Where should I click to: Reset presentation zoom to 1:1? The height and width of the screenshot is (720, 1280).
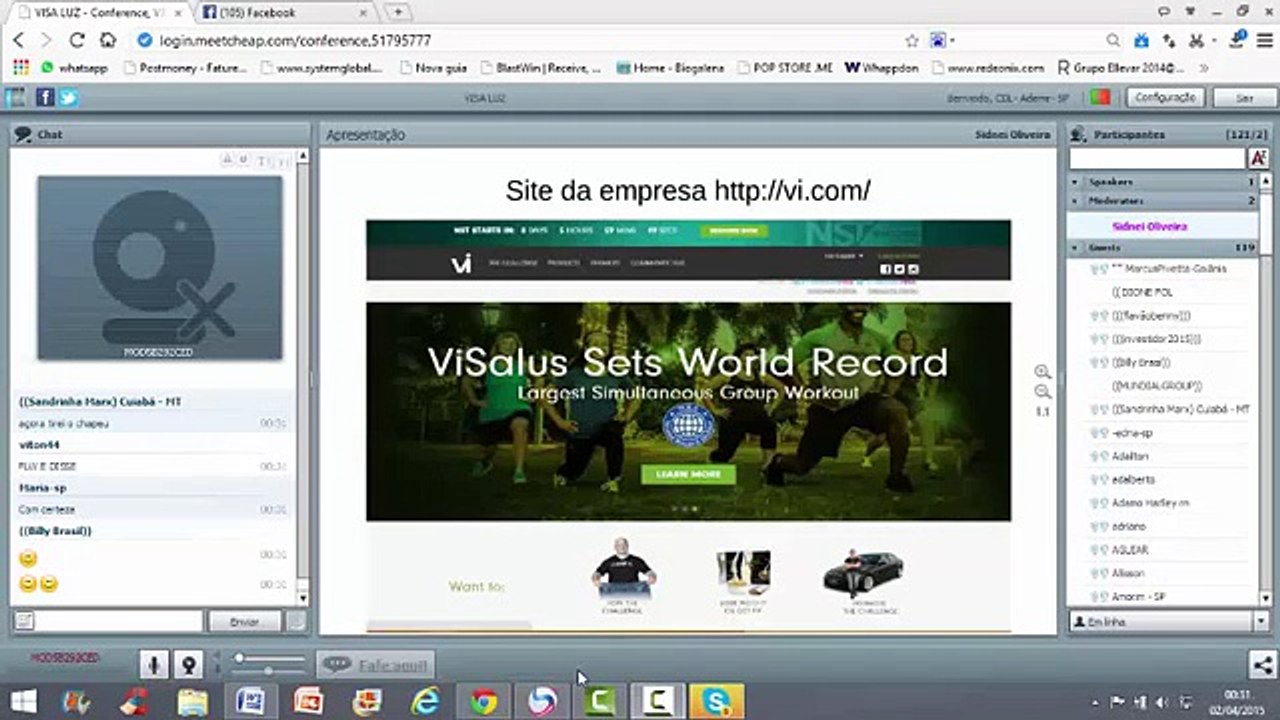[1043, 412]
